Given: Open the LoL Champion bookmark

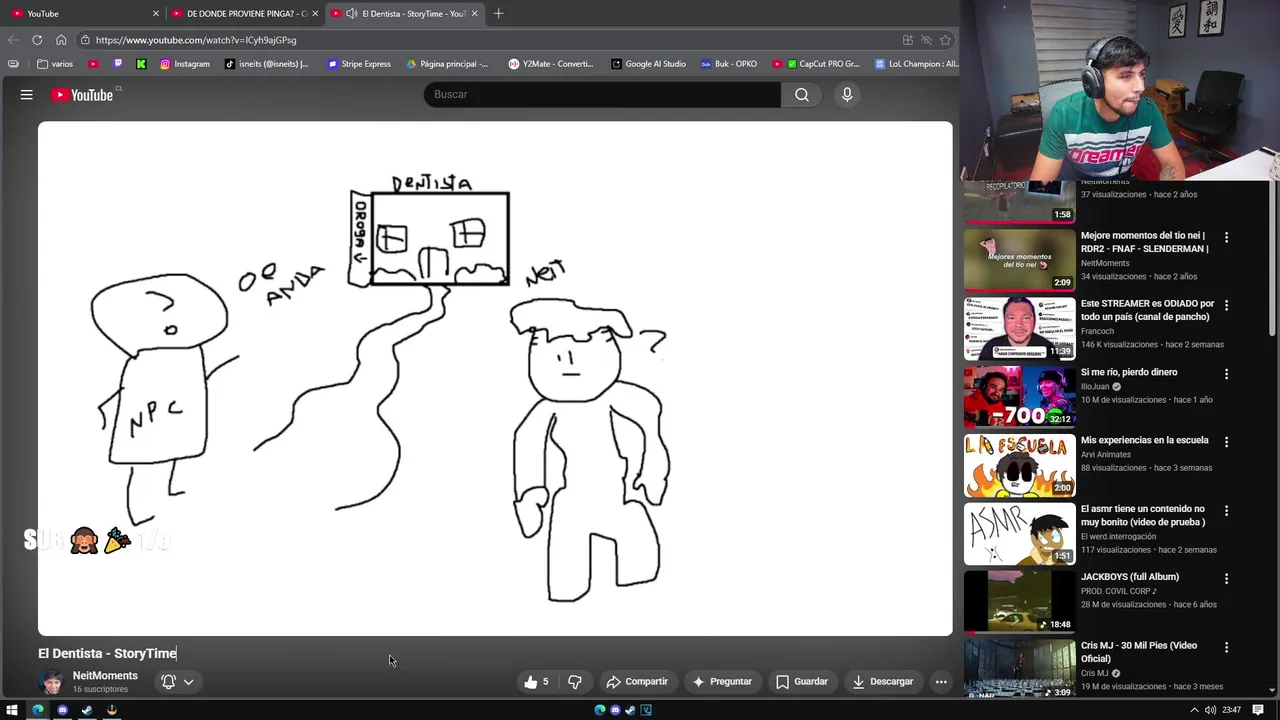Looking at the screenshot, I should tap(916, 64).
